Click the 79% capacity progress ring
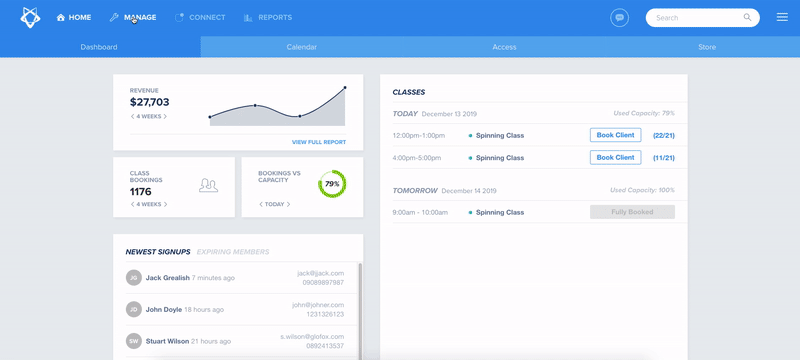800x360 pixels. click(332, 184)
